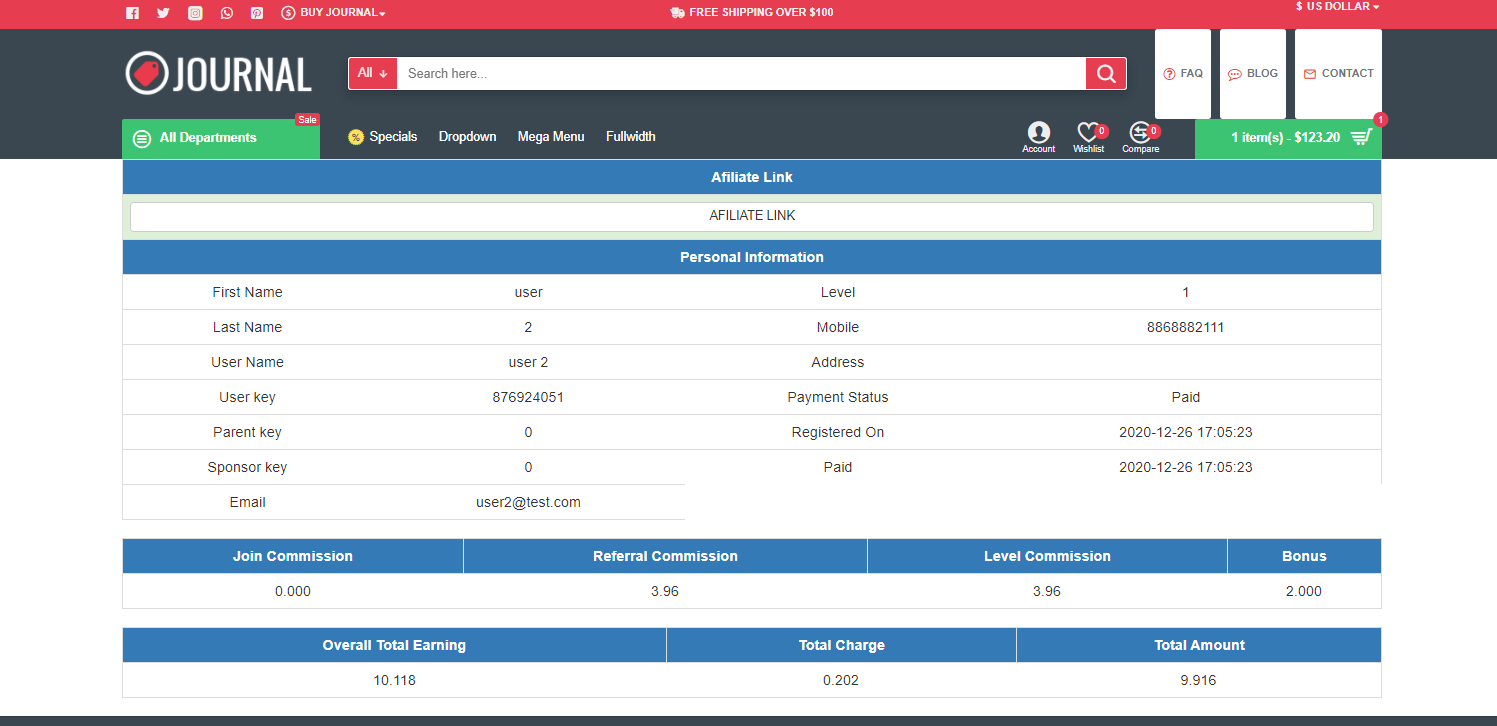
Task: Open the Compare icon
Action: (1140, 133)
